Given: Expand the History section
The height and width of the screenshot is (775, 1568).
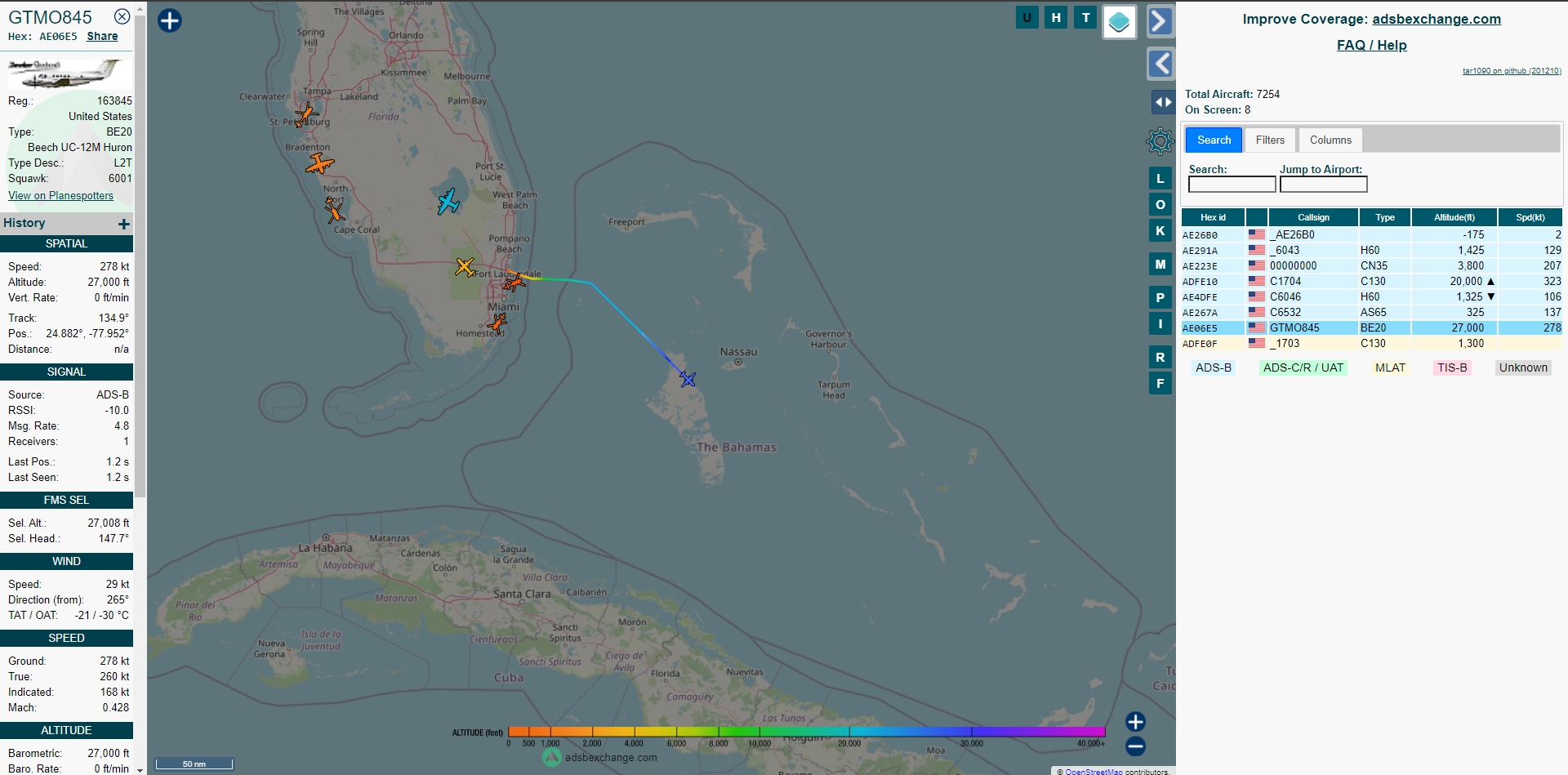Looking at the screenshot, I should click(x=124, y=224).
